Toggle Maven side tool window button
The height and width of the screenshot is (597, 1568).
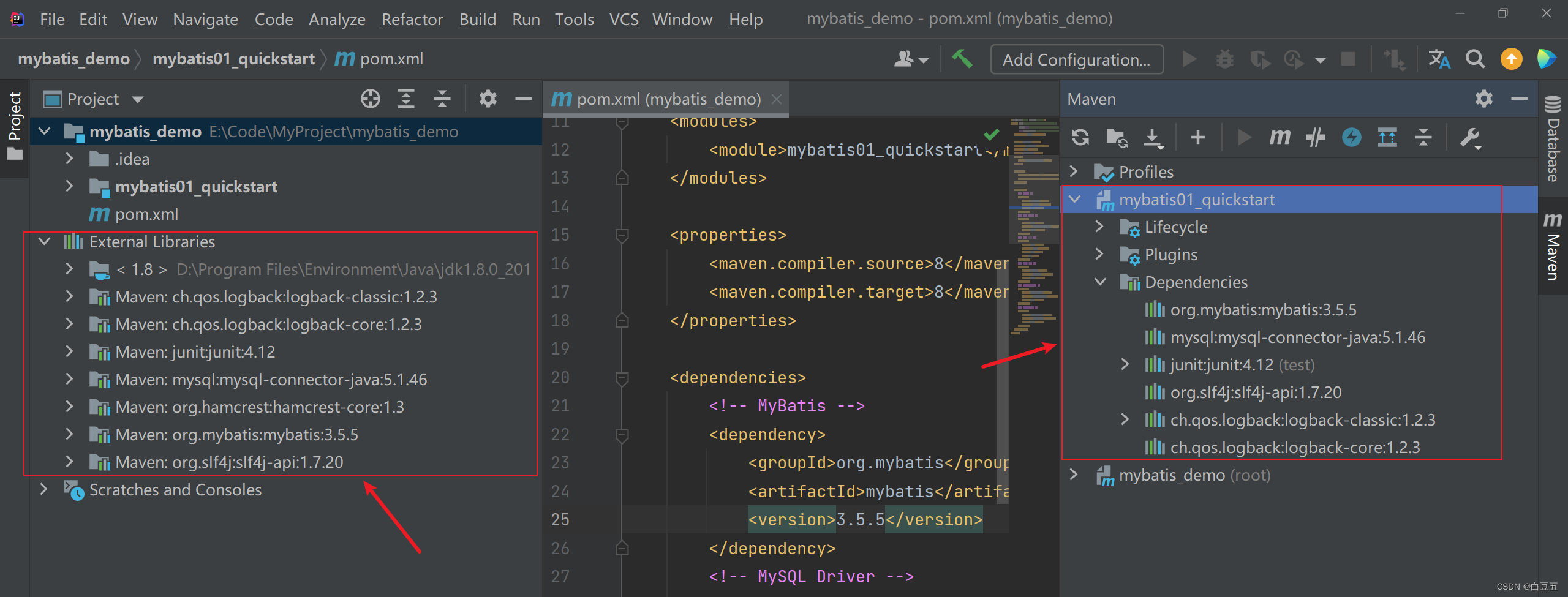tap(1553, 246)
